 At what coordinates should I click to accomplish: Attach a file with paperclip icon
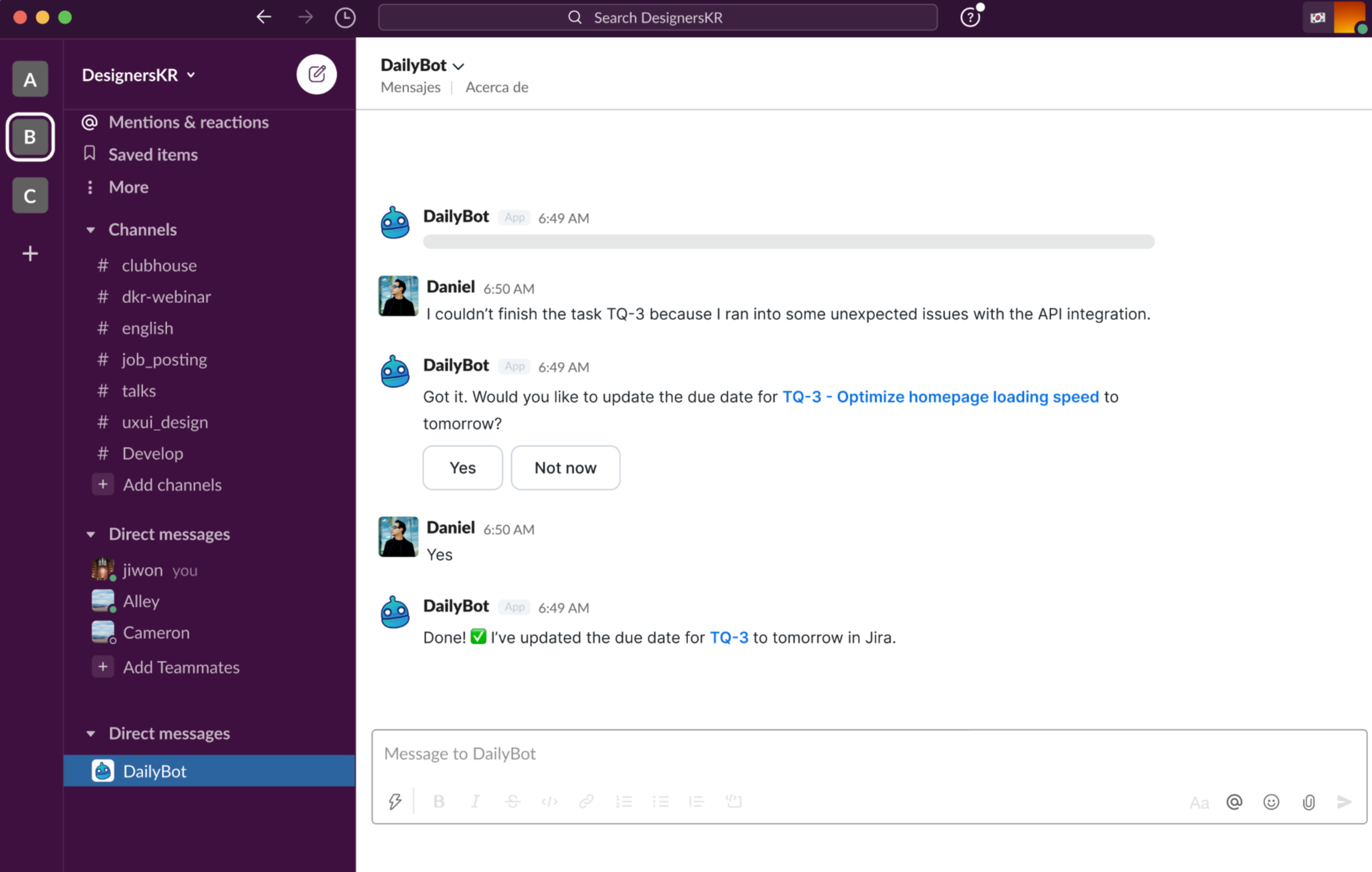1308,801
